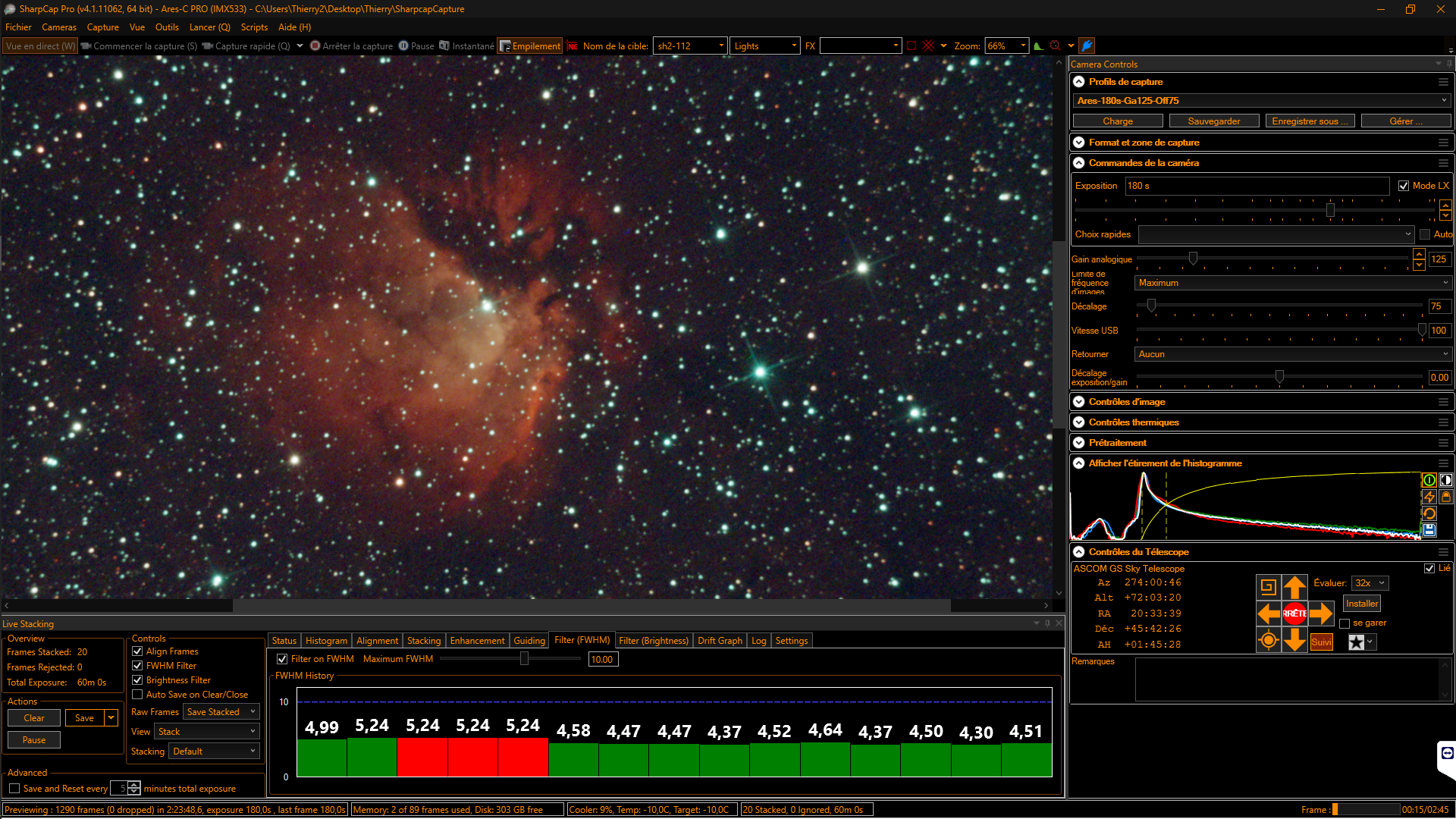Click the Instantané snapshot toolbar button
This screenshot has width=1456, height=819.
click(467, 46)
